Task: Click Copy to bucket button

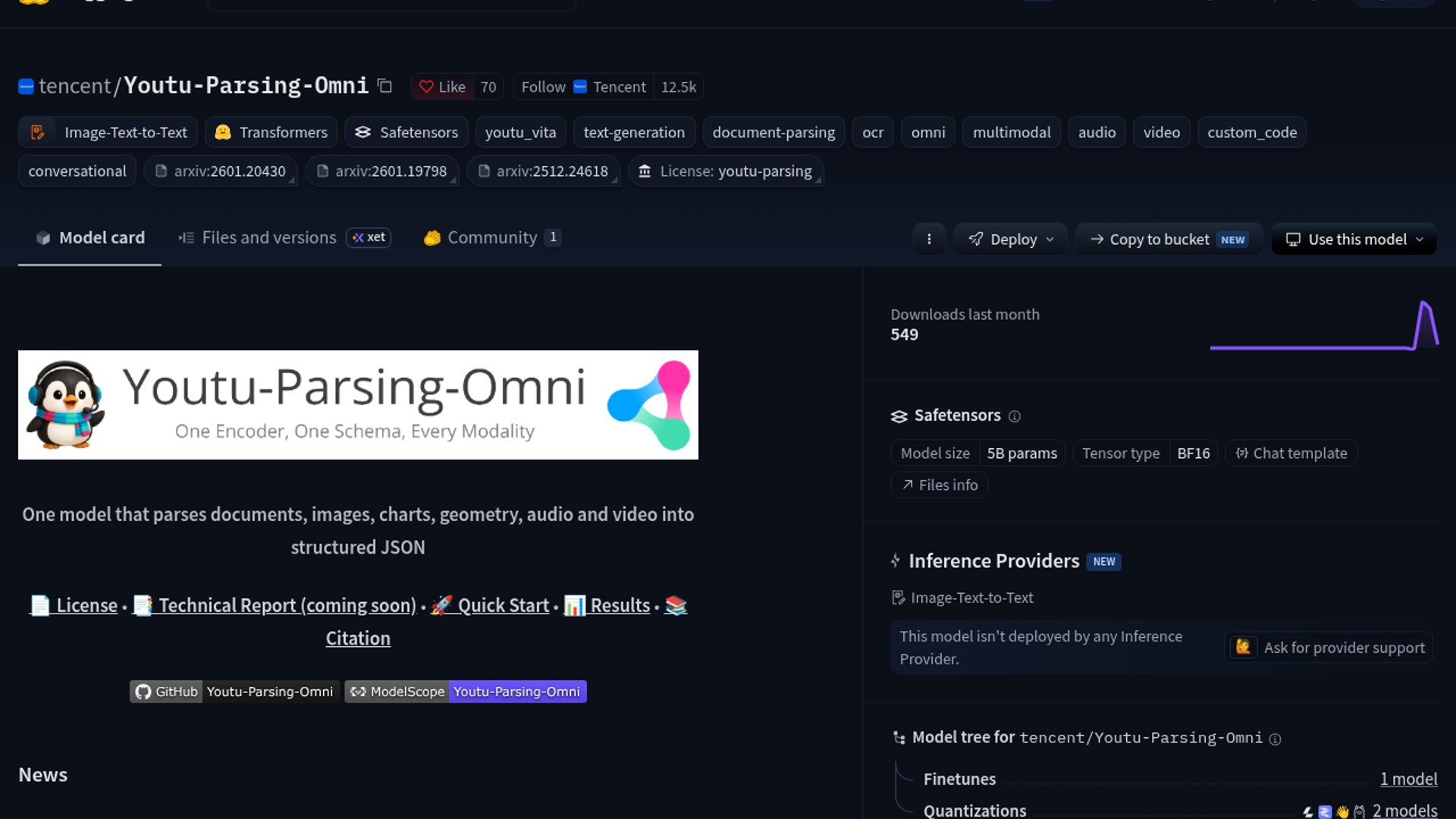Action: click(1169, 240)
